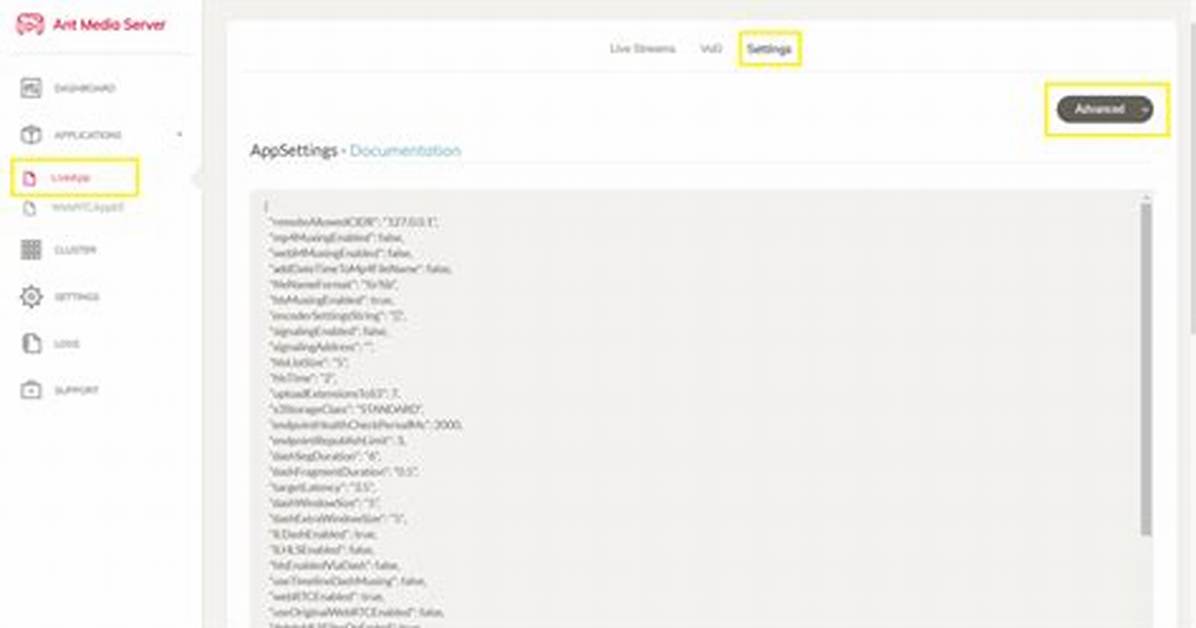
Task: Select WebRTCAppEE application in sidebar
Action: pyautogui.click(x=87, y=208)
